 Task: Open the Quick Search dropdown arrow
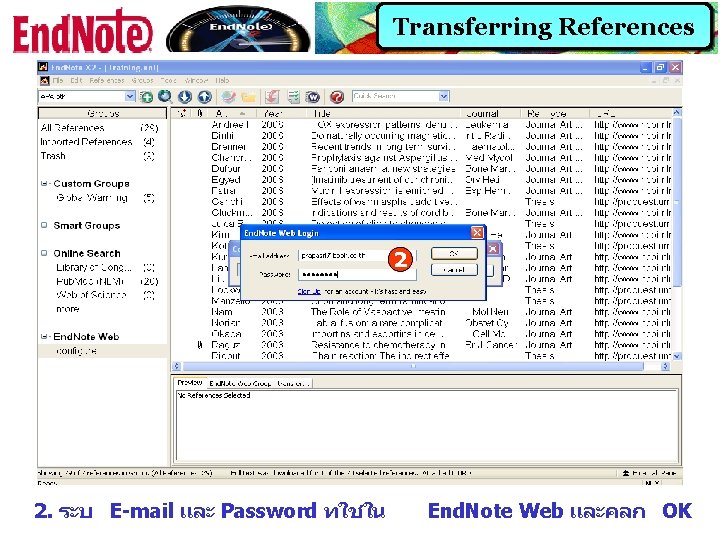443,96
